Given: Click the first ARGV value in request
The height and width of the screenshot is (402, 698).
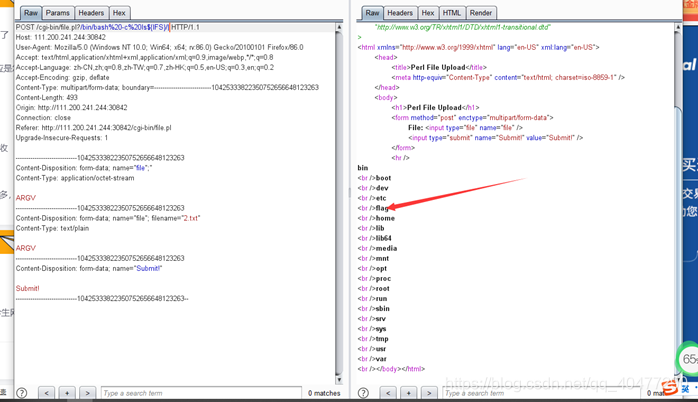Looking at the screenshot, I should coord(26,198).
